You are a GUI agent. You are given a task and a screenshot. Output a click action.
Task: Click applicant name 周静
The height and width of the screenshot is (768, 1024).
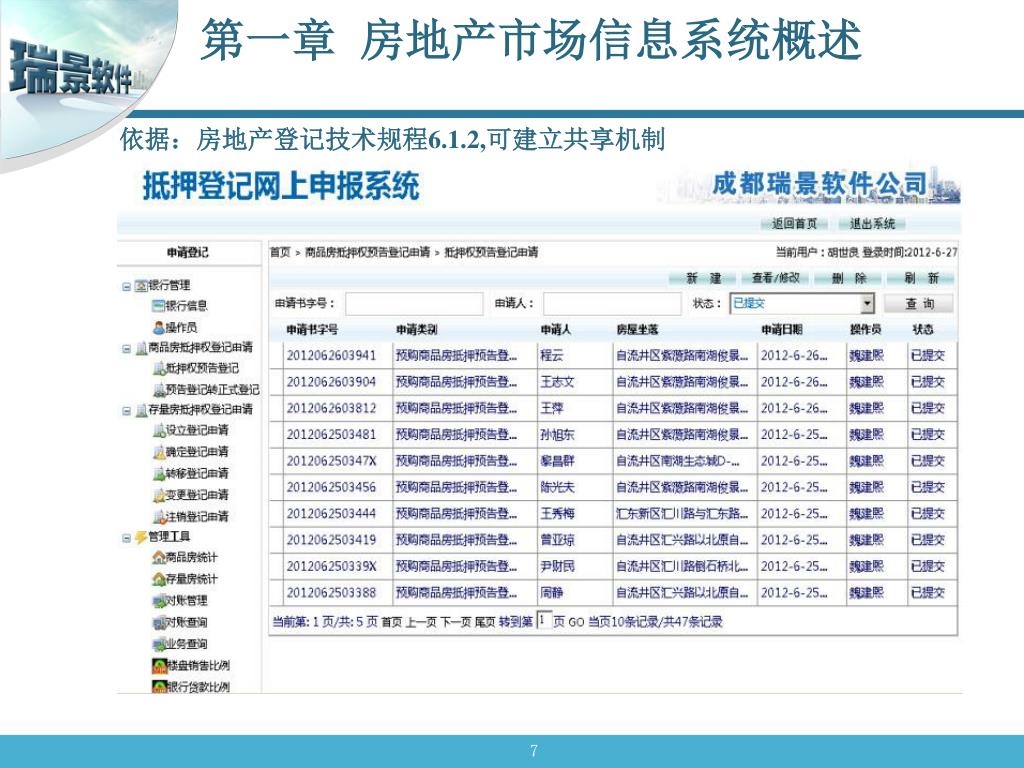tap(552, 593)
